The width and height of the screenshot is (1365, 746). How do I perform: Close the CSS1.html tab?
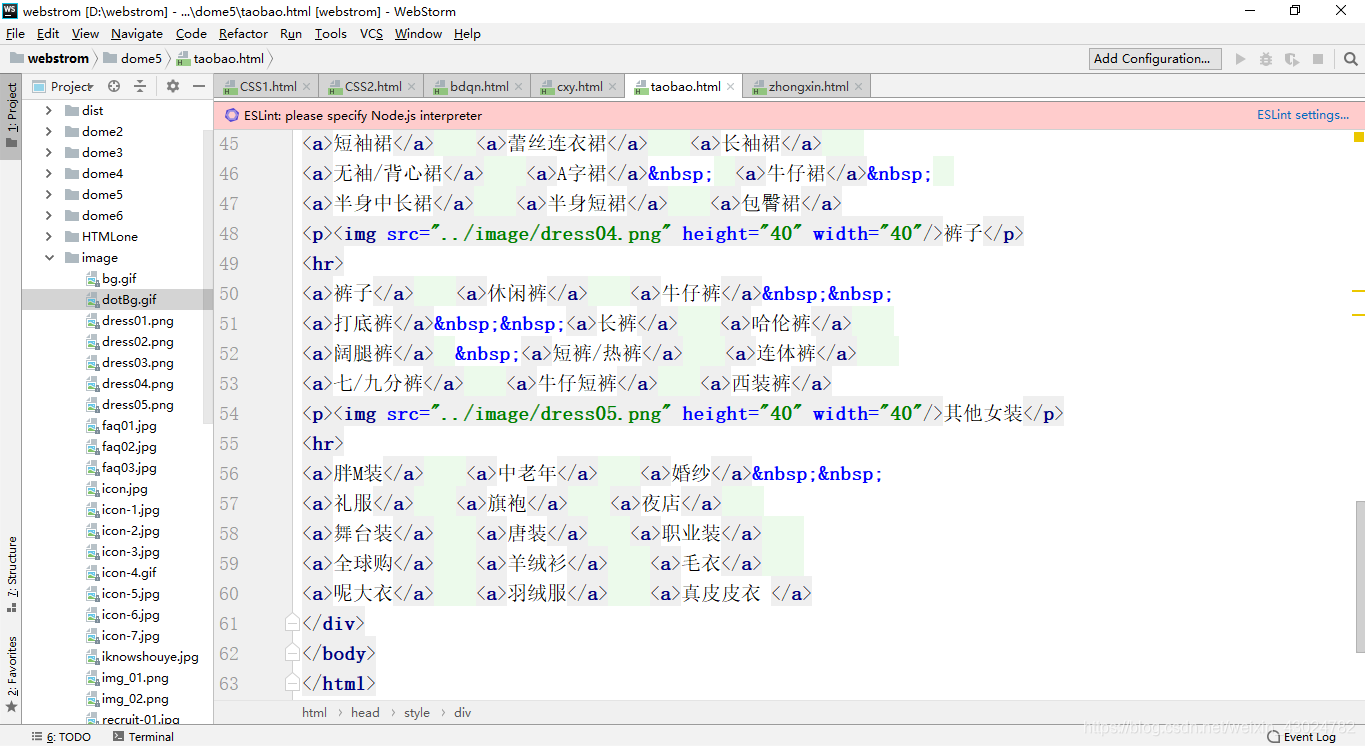coord(307,87)
